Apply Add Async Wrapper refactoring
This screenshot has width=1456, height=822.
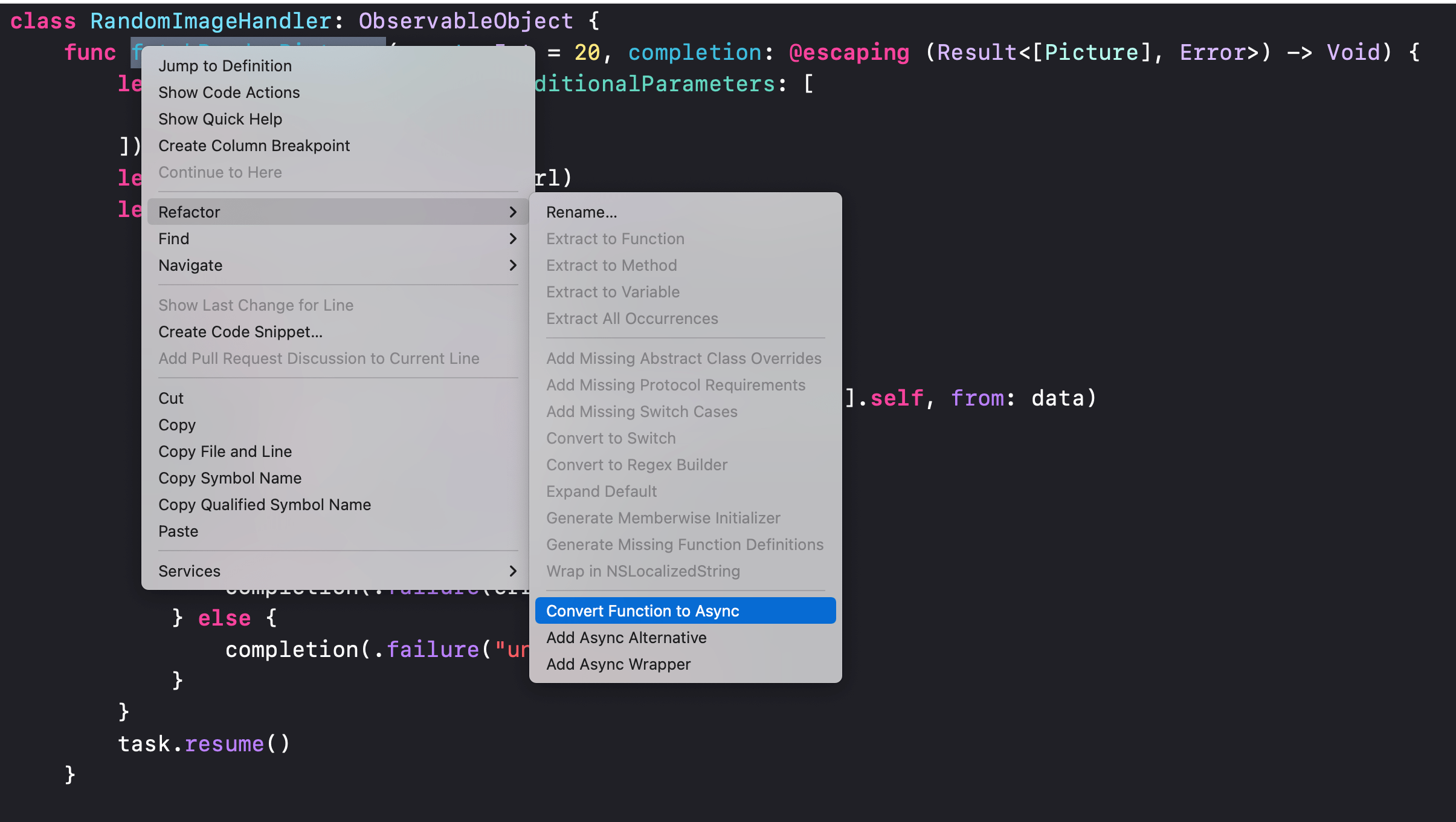tap(617, 664)
